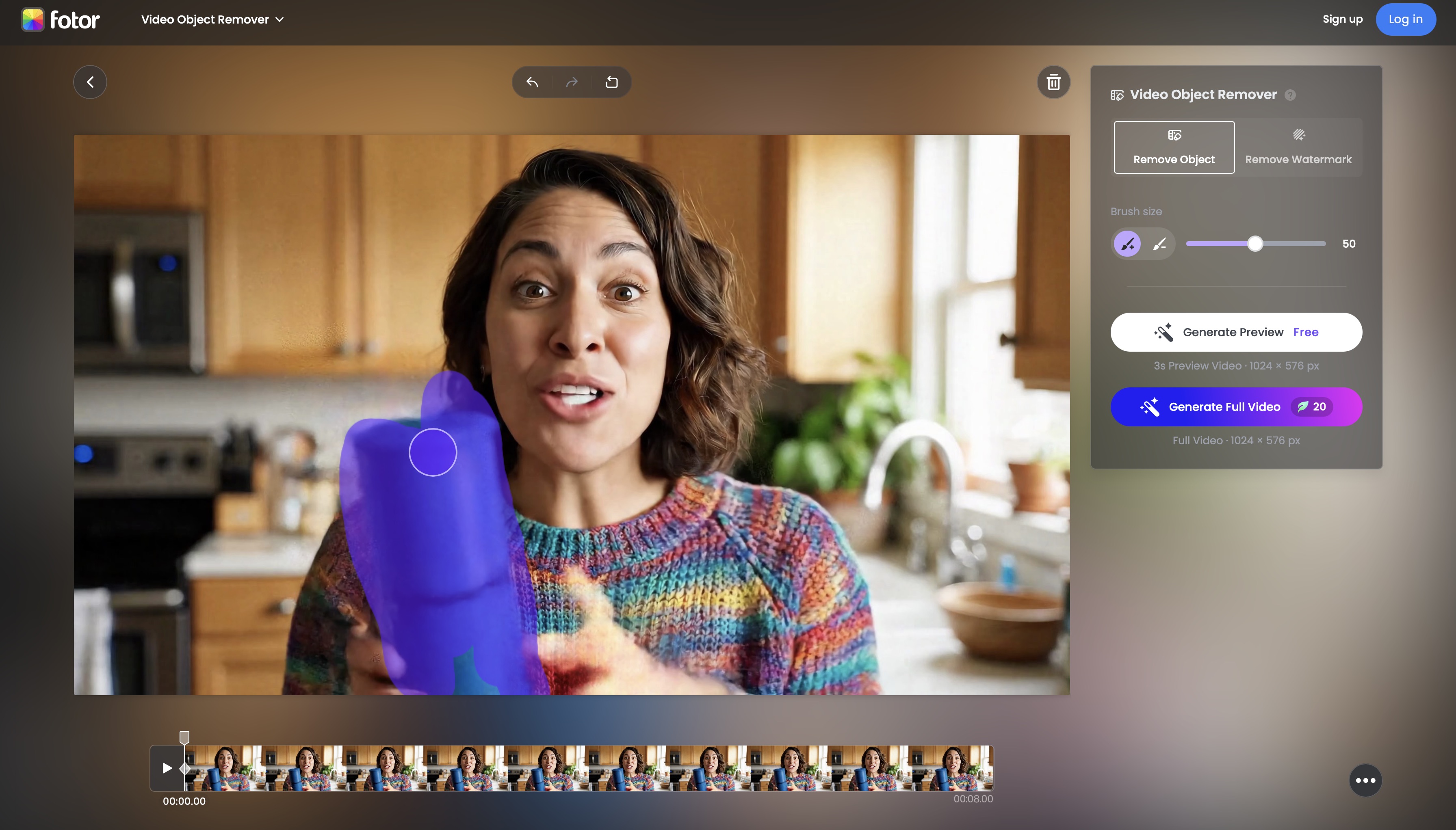The height and width of the screenshot is (830, 1456).
Task: Expand the Video Object Remover dropdown
Action: [x=212, y=19]
